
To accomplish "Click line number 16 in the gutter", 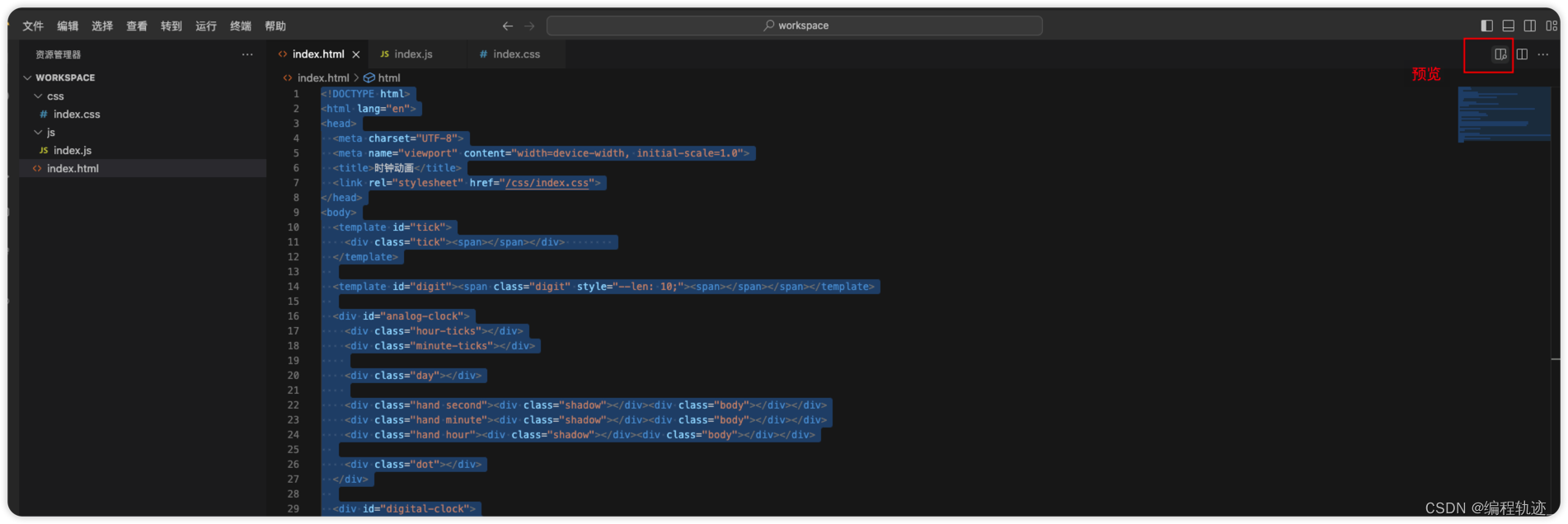I will click(x=293, y=316).
